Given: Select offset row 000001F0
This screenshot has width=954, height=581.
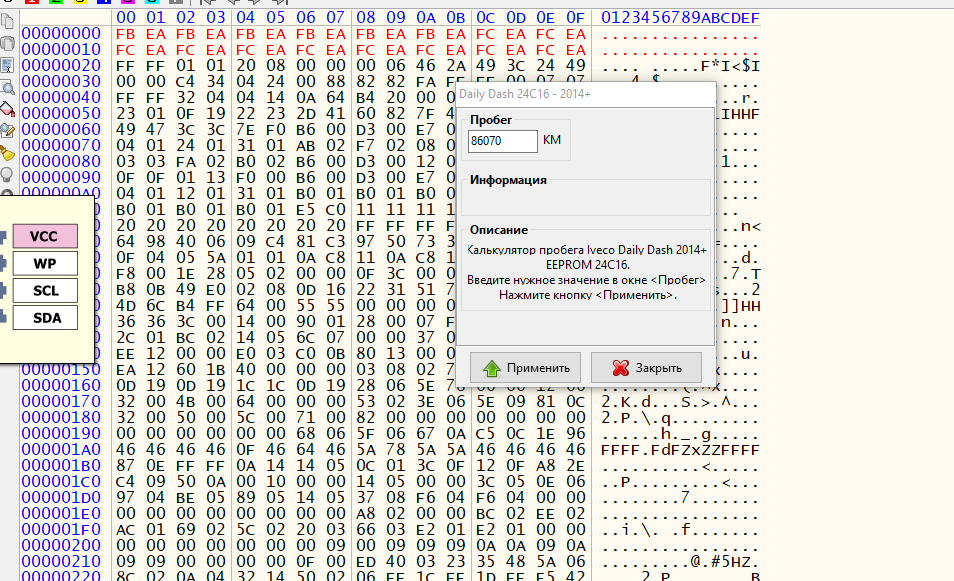Looking at the screenshot, I should click(x=61, y=529).
